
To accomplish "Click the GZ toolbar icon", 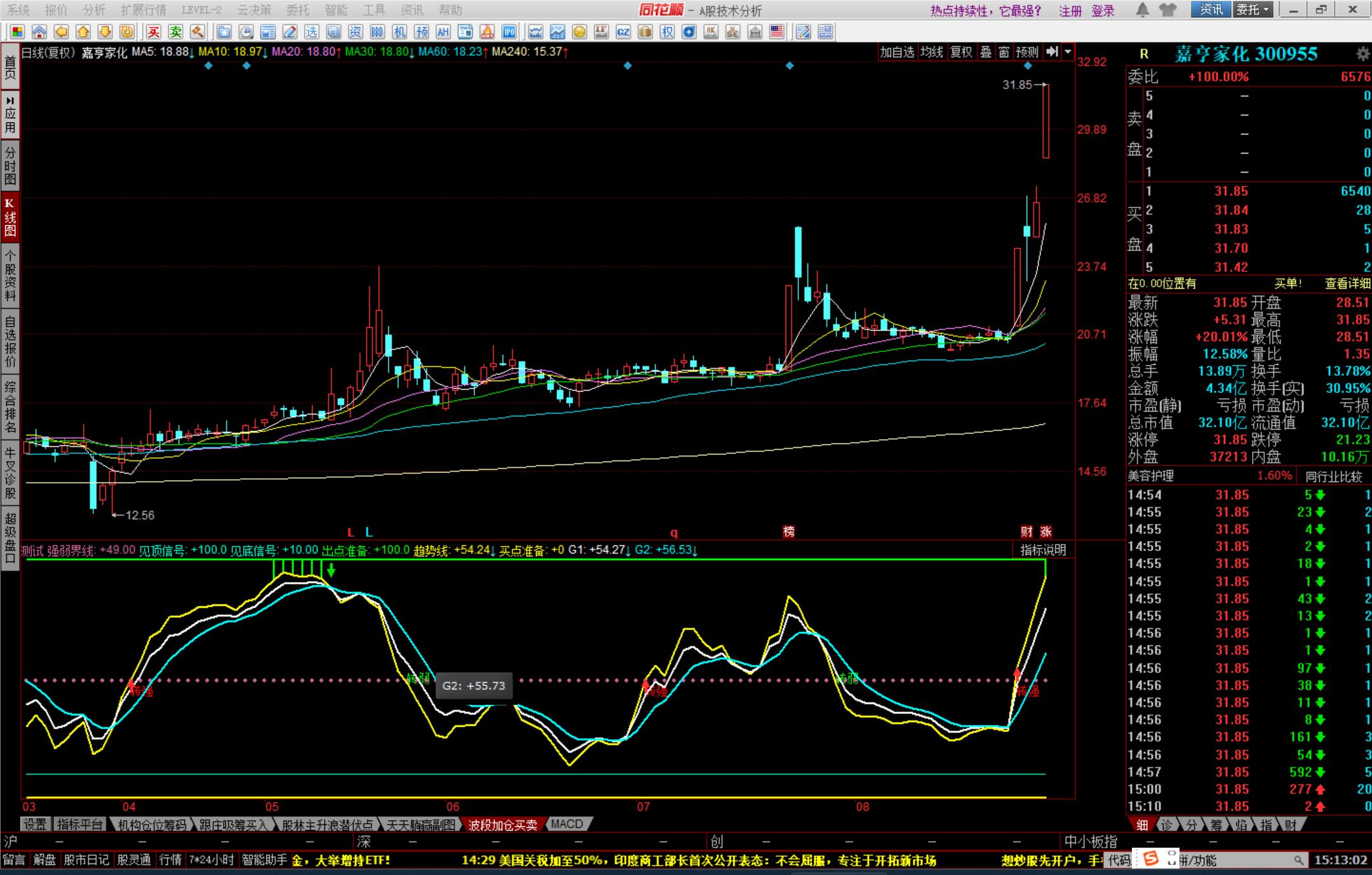I will (623, 32).
